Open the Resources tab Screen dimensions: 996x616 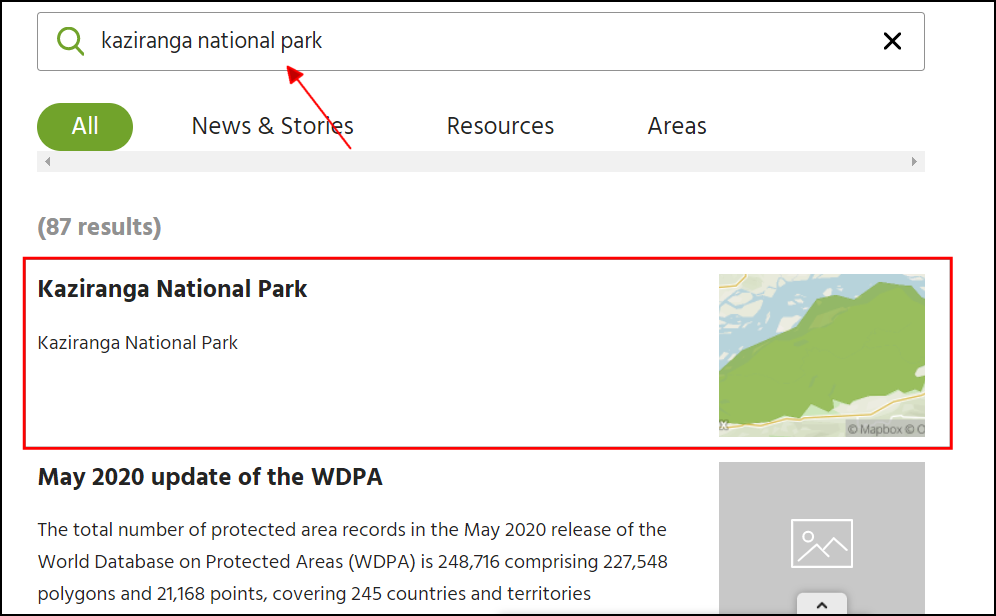tap(500, 127)
